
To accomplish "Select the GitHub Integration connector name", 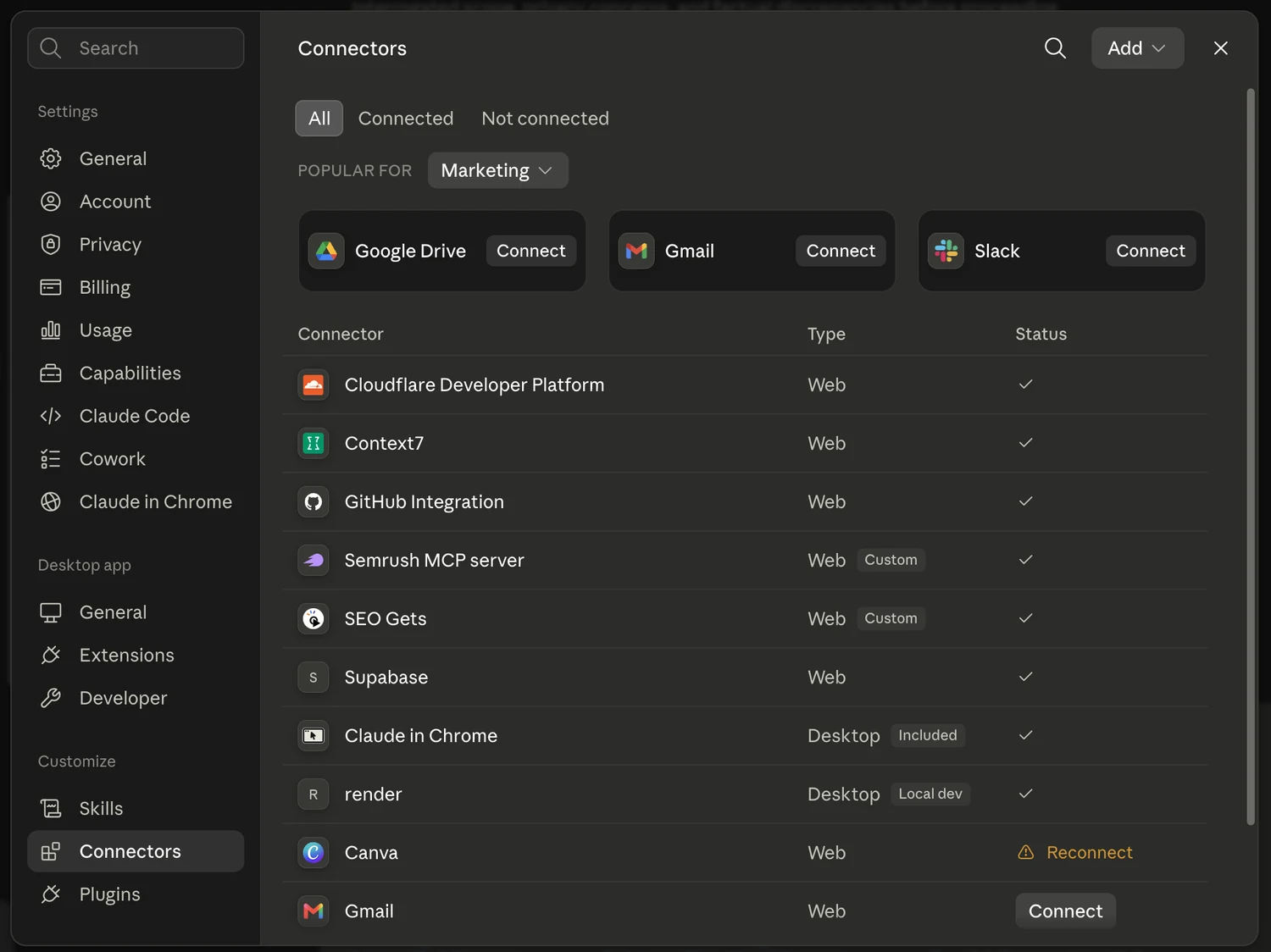I will [x=424, y=501].
